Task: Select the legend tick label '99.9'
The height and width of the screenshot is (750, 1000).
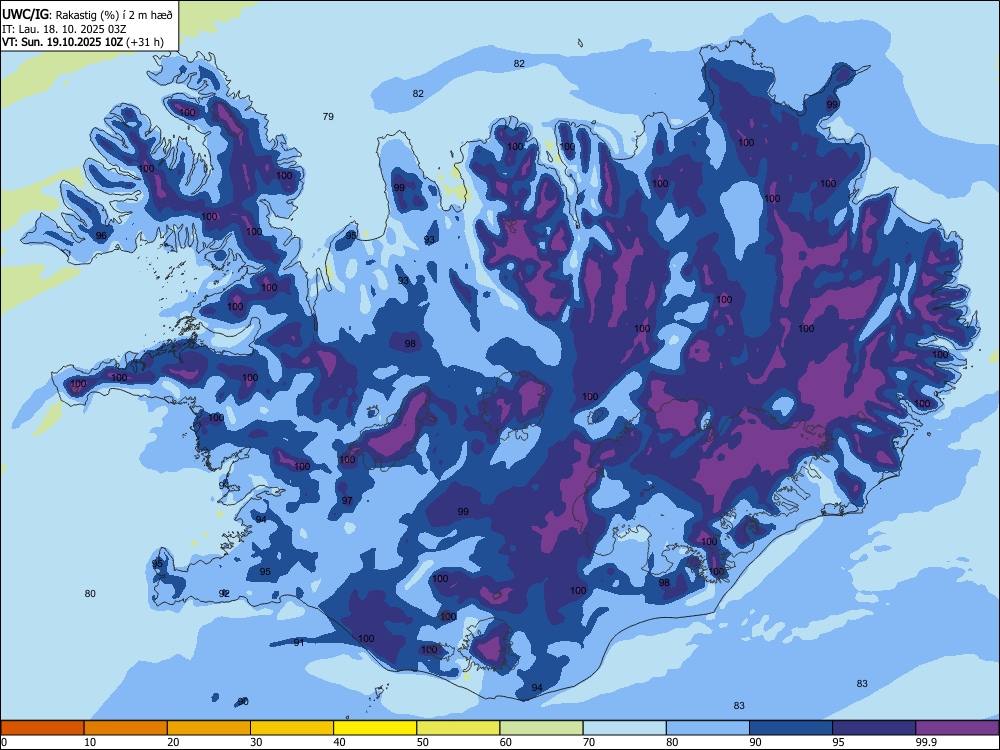Action: pos(925,742)
